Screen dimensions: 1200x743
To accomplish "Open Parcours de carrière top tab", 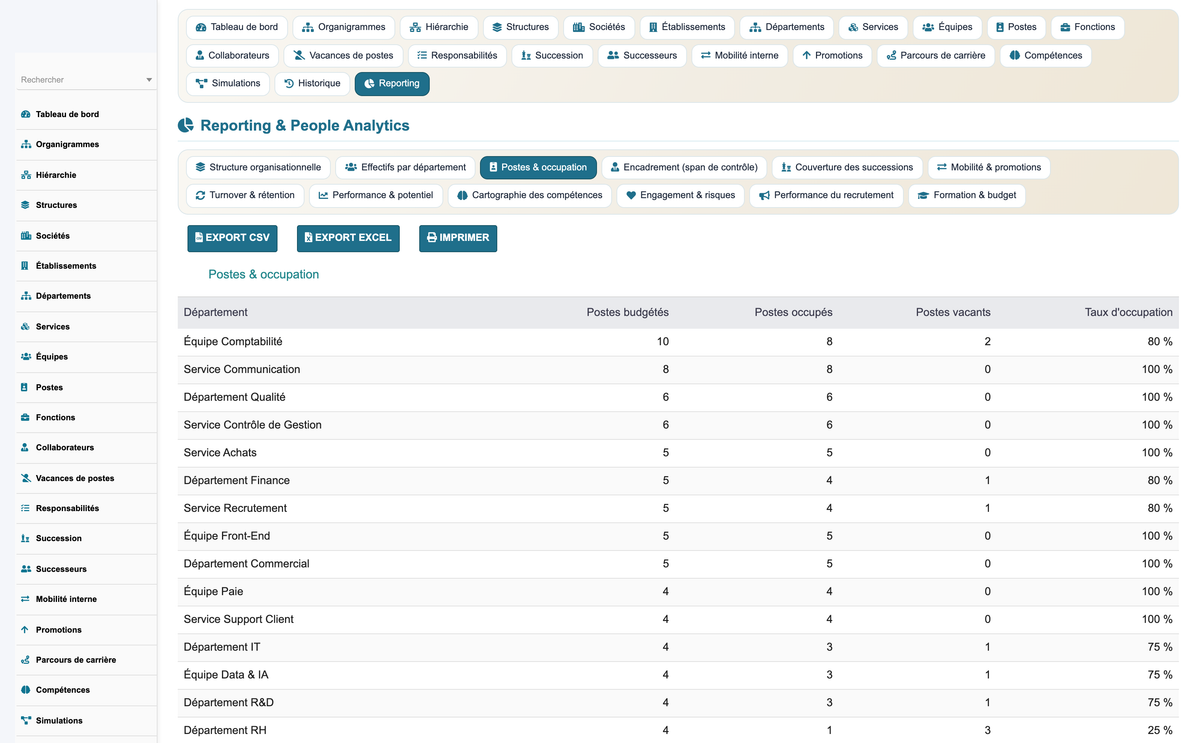I will pyautogui.click(x=935, y=56).
